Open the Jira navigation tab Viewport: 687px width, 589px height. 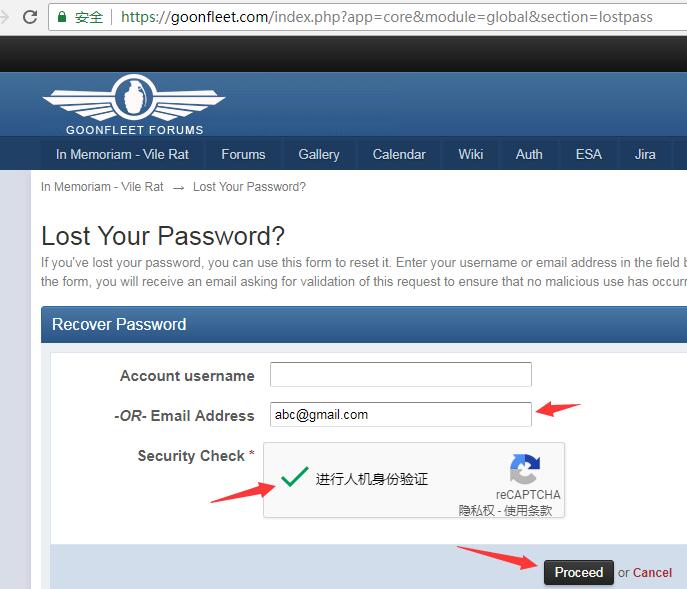645,154
